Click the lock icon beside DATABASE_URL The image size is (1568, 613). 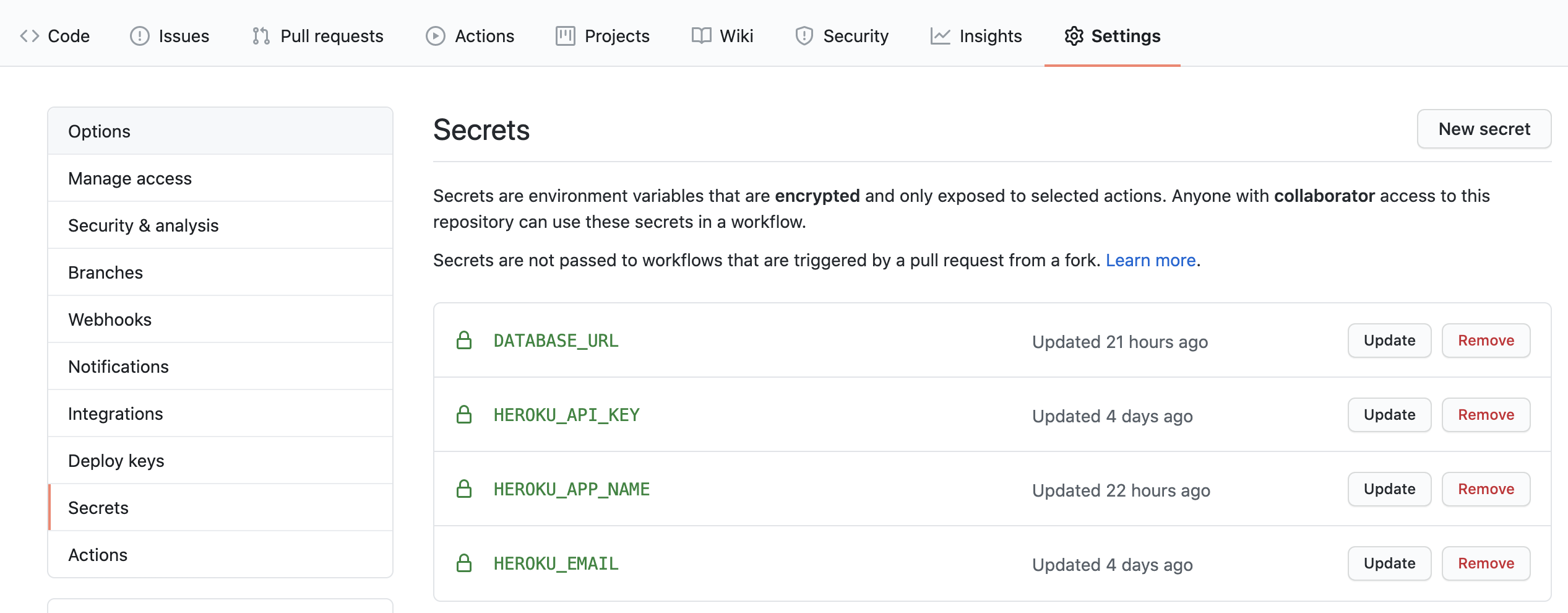coord(465,340)
